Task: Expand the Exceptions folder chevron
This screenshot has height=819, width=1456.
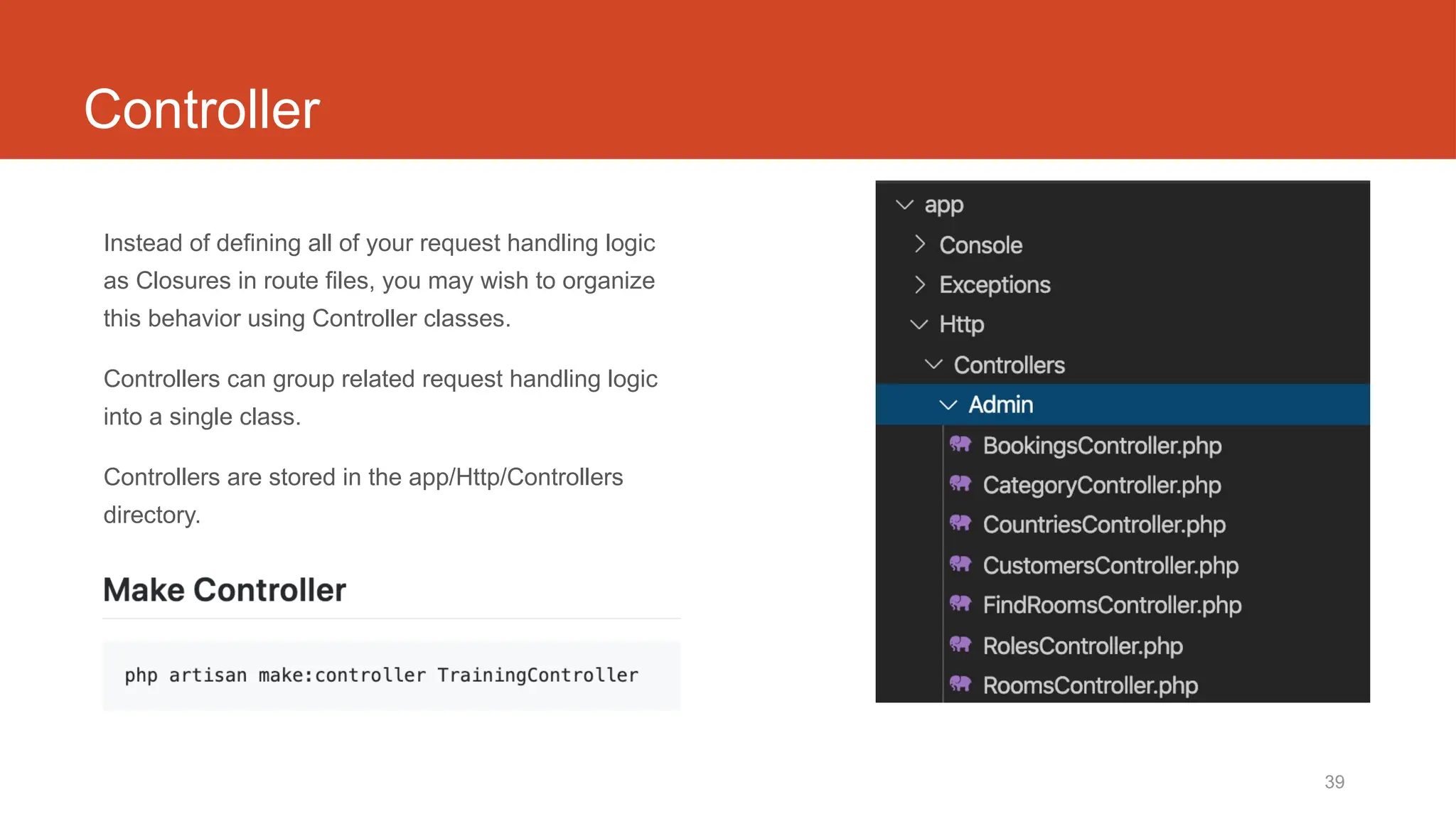Action: tap(920, 284)
